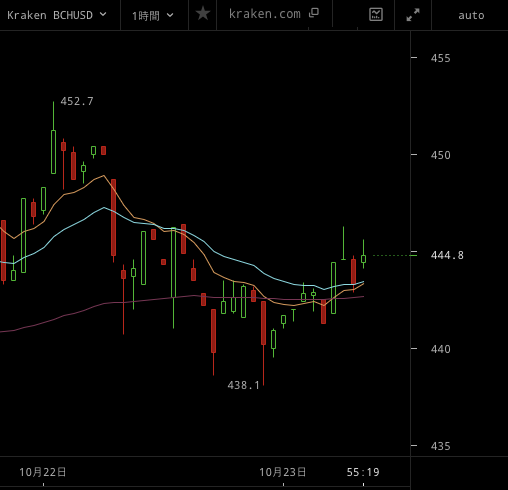Image resolution: width=508 pixels, height=490 pixels.
Task: Click the external link icon beside kraken.com
Action: (x=314, y=13)
